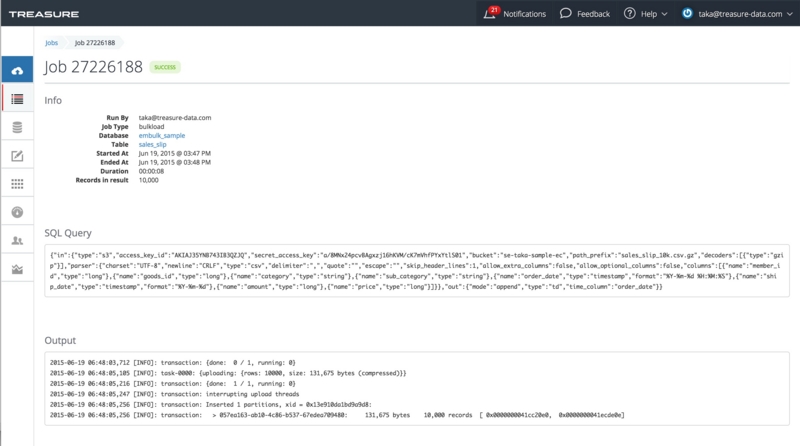Viewport: 800px width, 446px height.
Task: Click the SUCCESS status badge
Action: (165, 67)
